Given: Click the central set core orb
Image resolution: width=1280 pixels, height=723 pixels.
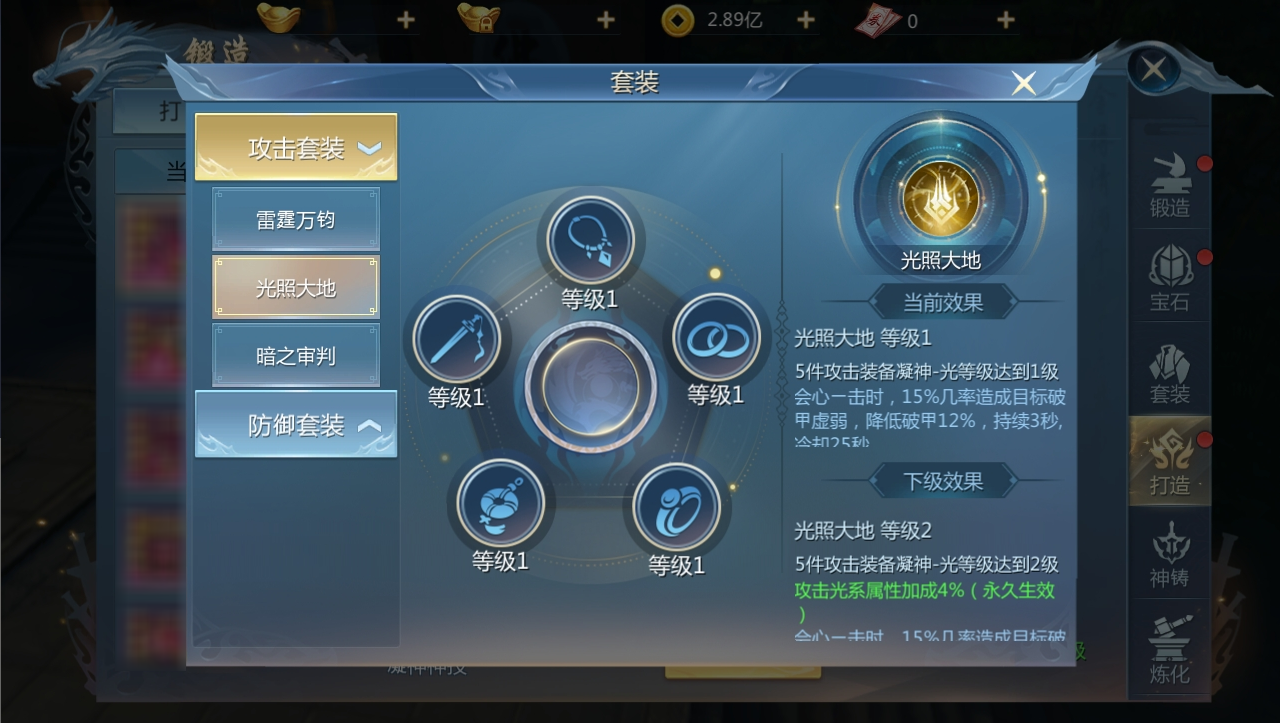Looking at the screenshot, I should pos(590,387).
